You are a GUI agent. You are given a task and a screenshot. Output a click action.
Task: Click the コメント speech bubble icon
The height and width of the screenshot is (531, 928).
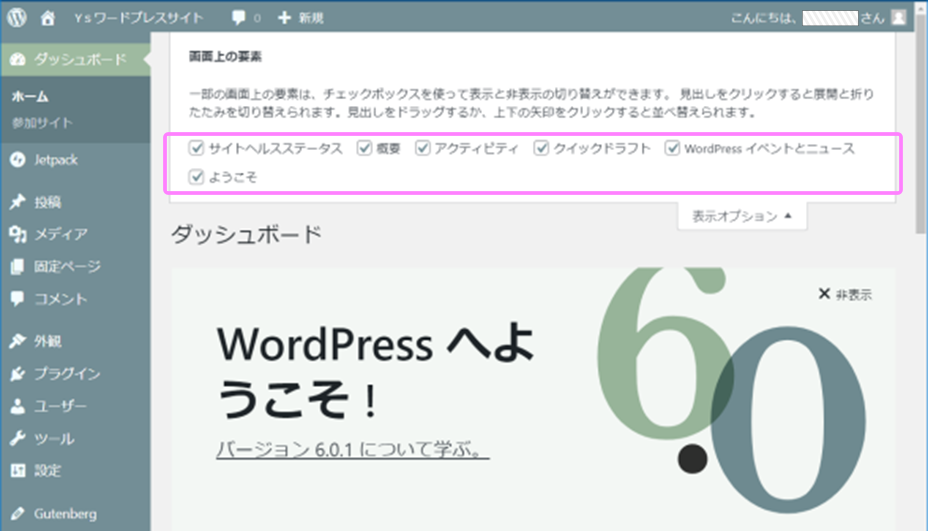[x=18, y=298]
